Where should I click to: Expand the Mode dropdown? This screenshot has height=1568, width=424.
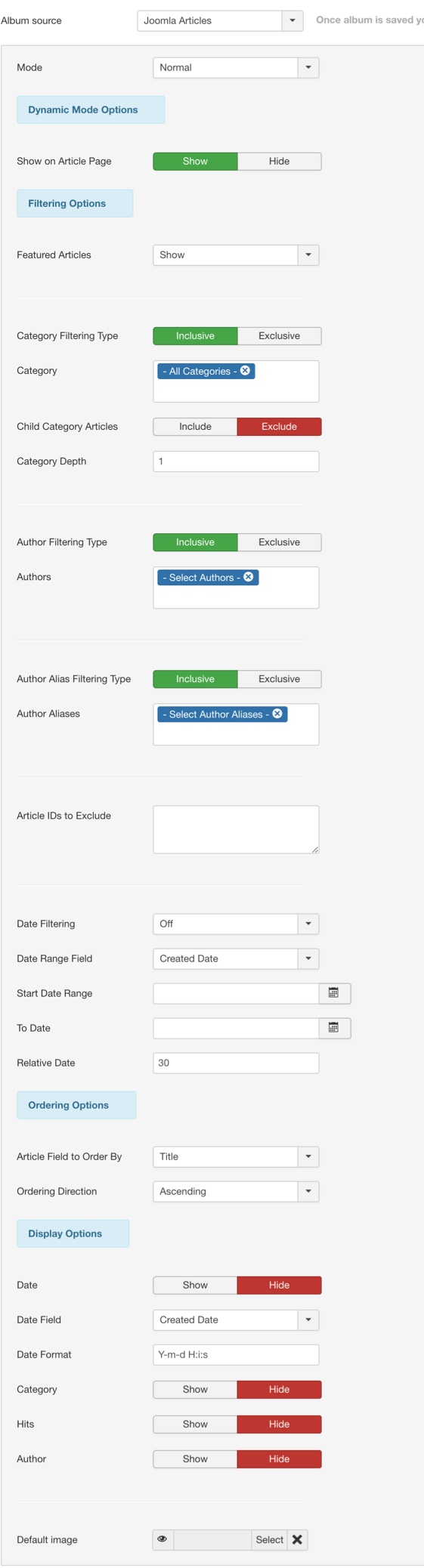(236, 67)
